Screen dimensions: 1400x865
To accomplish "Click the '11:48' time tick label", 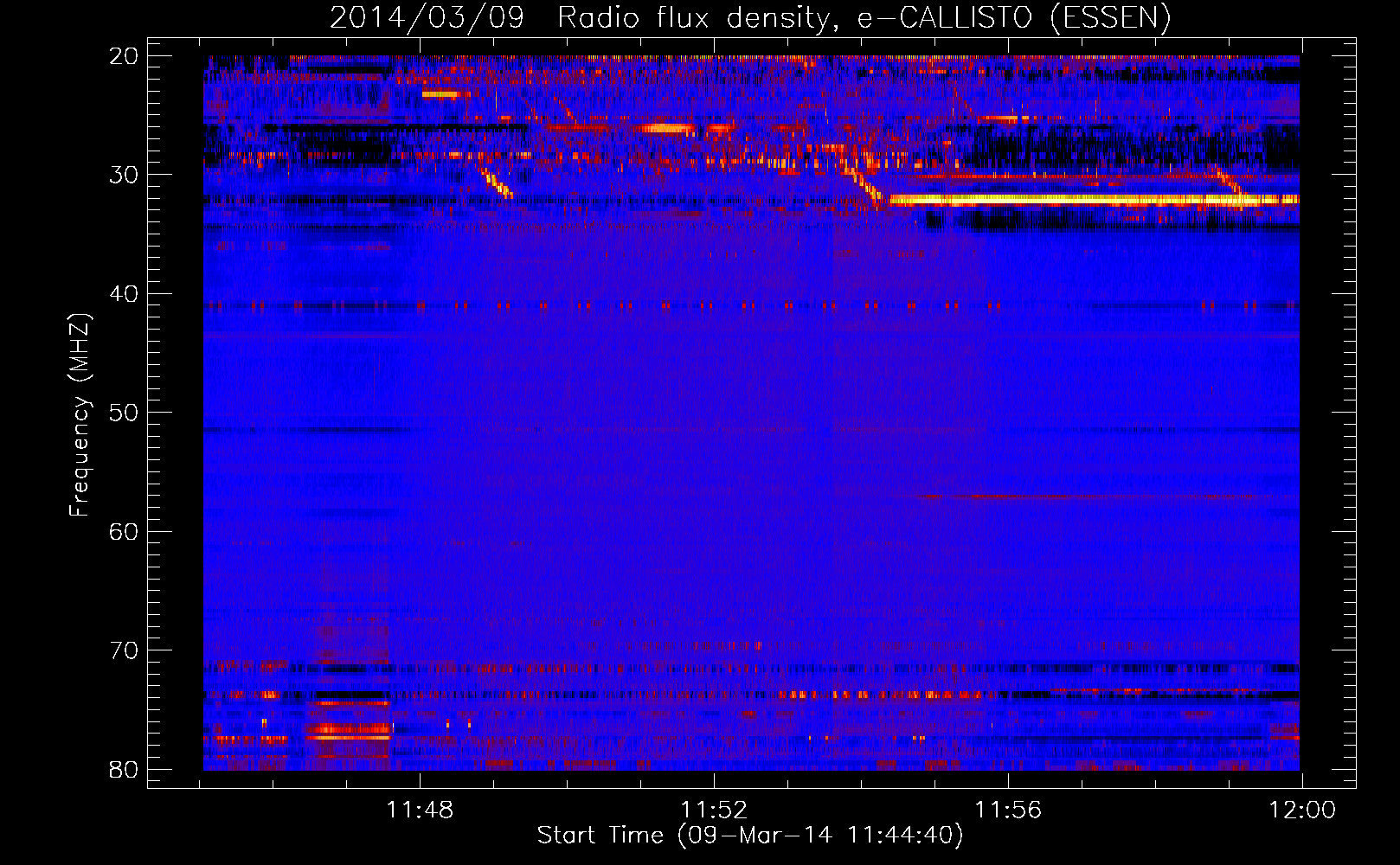I will pyautogui.click(x=420, y=811).
